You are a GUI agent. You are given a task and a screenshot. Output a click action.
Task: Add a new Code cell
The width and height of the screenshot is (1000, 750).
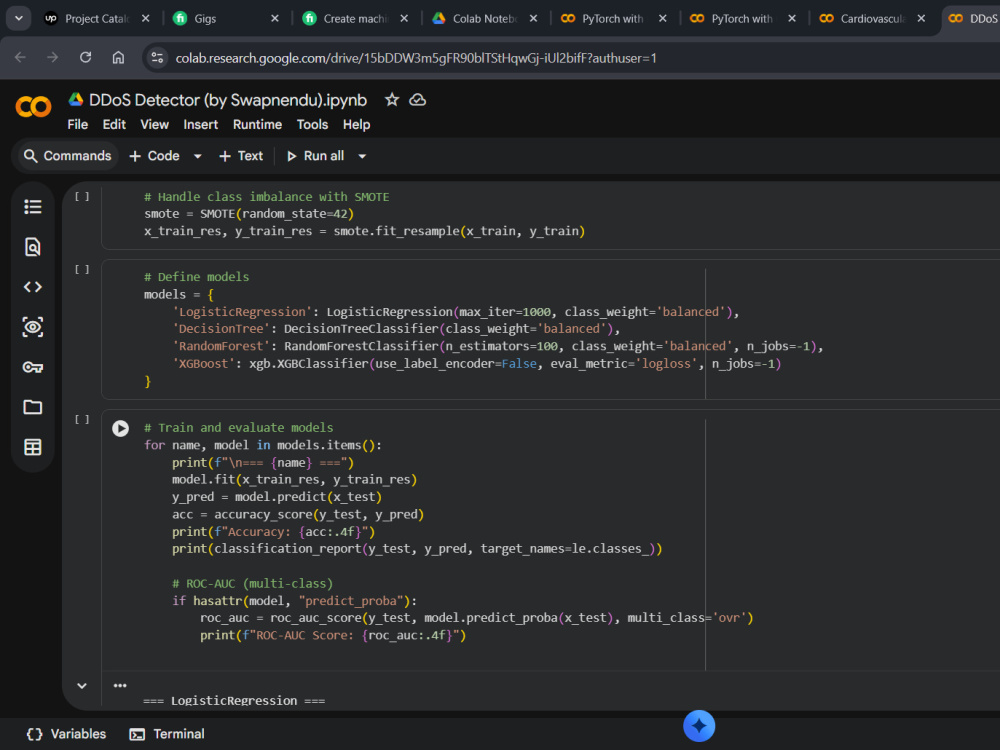(155, 156)
